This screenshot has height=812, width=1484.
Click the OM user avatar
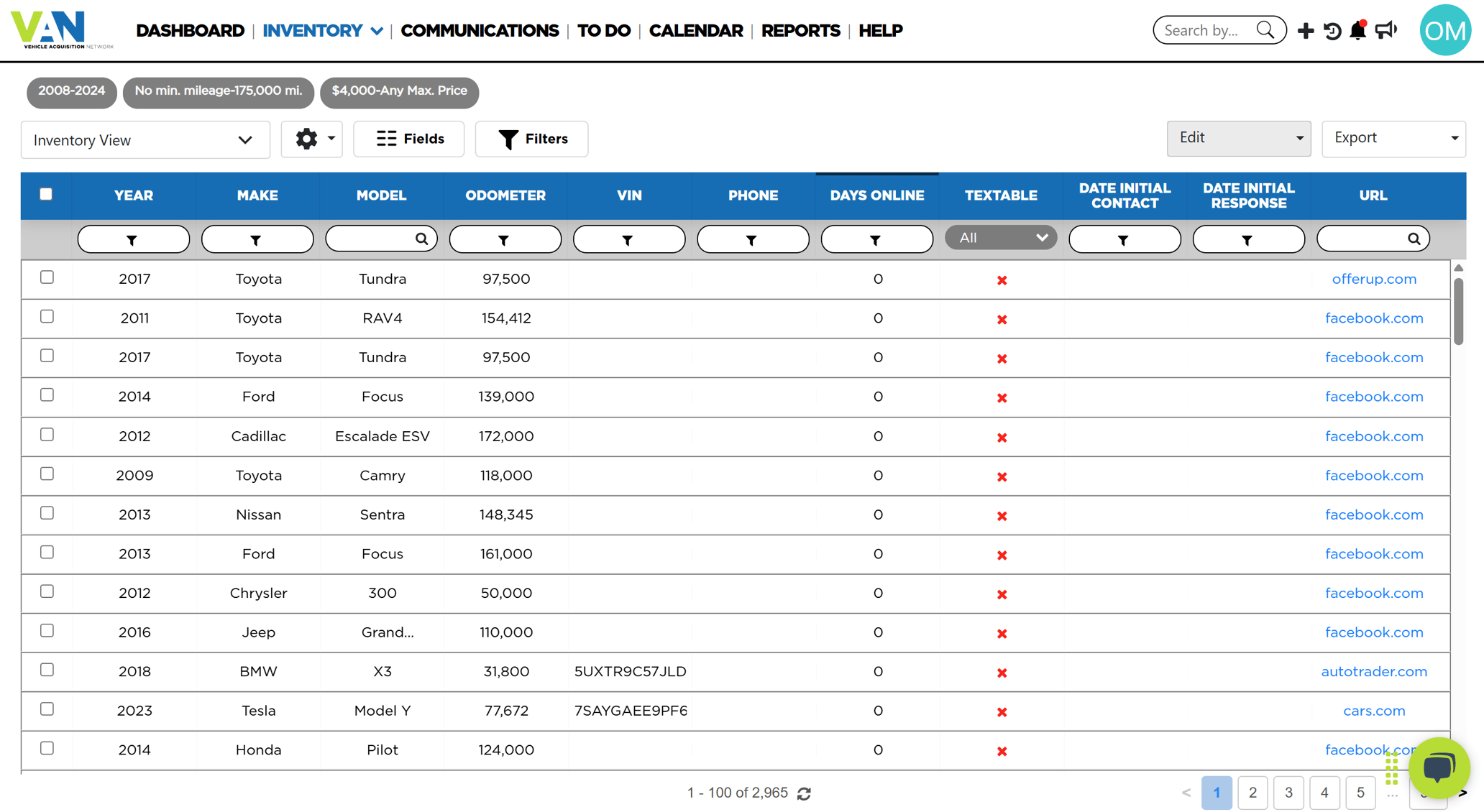pyautogui.click(x=1445, y=31)
